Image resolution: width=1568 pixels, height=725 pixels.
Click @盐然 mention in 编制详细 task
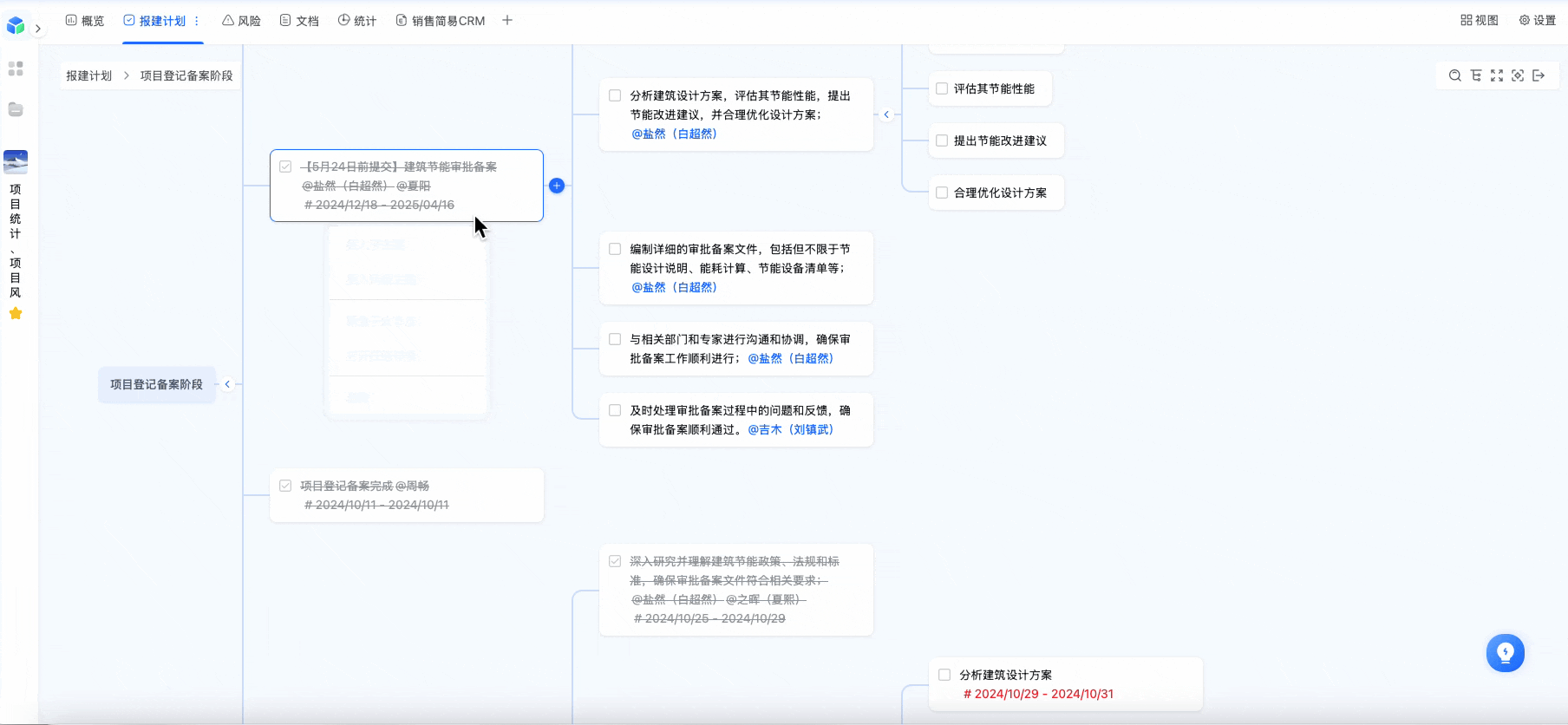coord(675,287)
